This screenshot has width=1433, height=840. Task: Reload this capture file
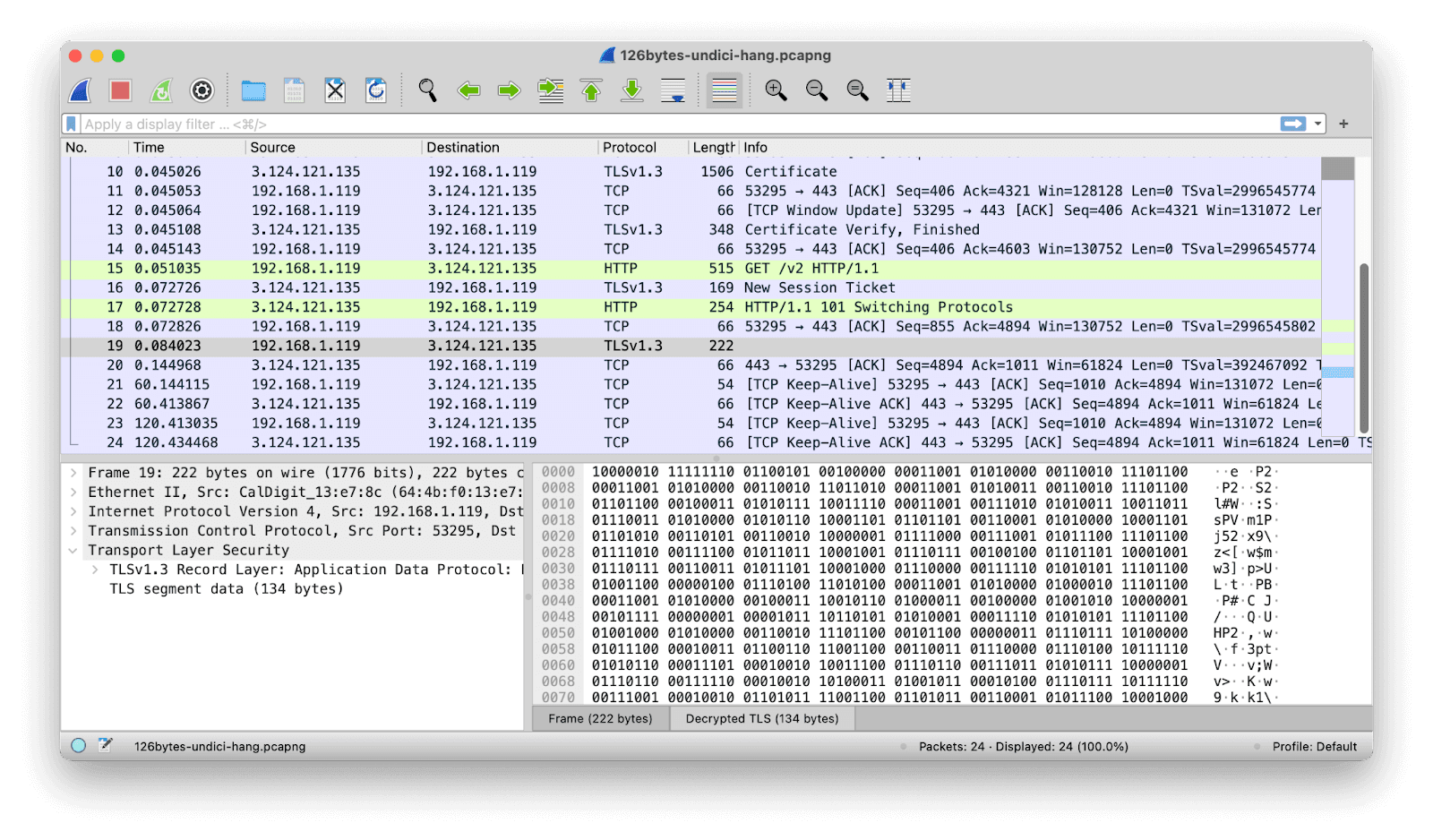coord(376,90)
